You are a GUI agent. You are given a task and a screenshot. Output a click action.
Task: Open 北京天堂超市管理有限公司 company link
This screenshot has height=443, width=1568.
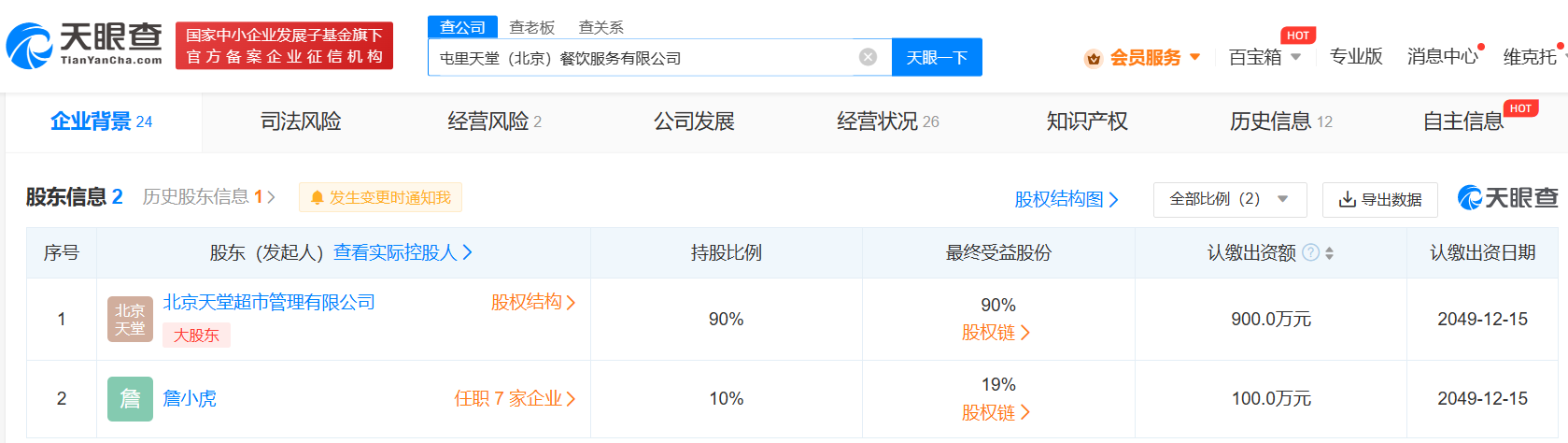269,302
